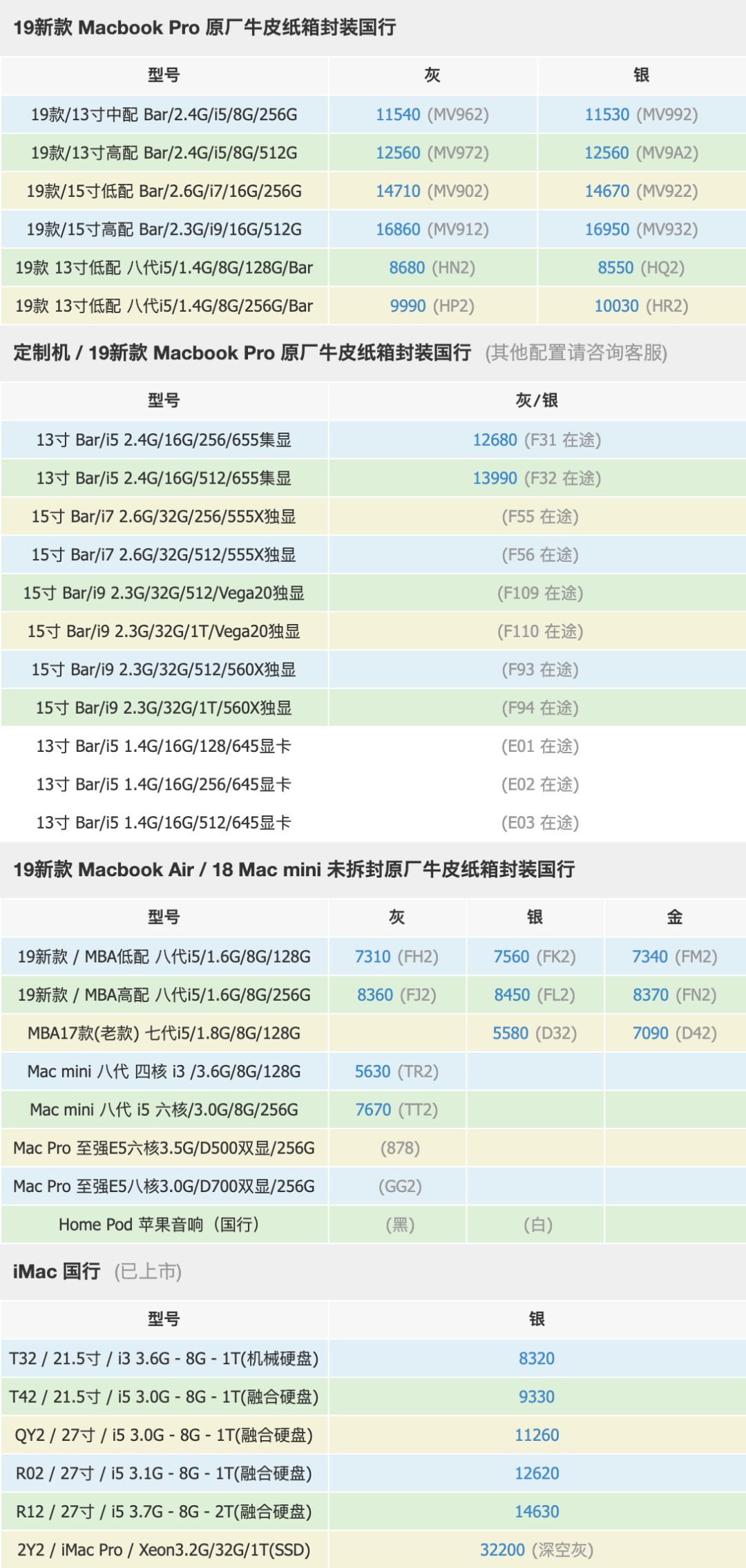Select the iMac price 11260
The image size is (746, 1568).
pyautogui.click(x=537, y=1435)
